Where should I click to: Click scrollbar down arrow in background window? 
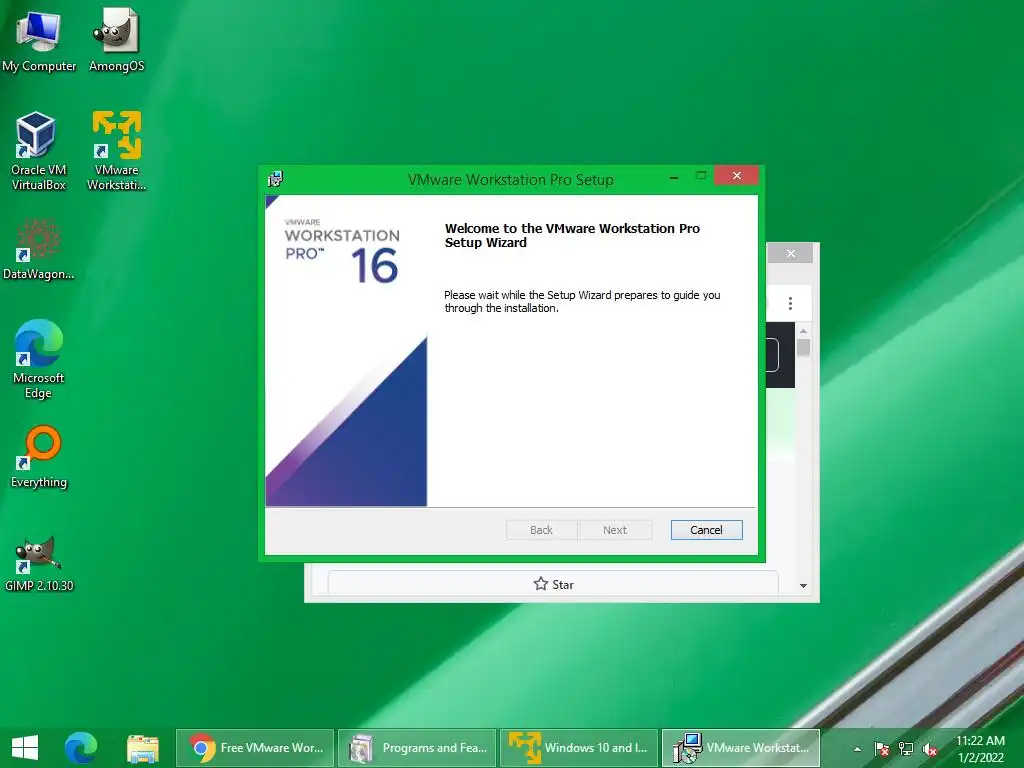pos(803,586)
